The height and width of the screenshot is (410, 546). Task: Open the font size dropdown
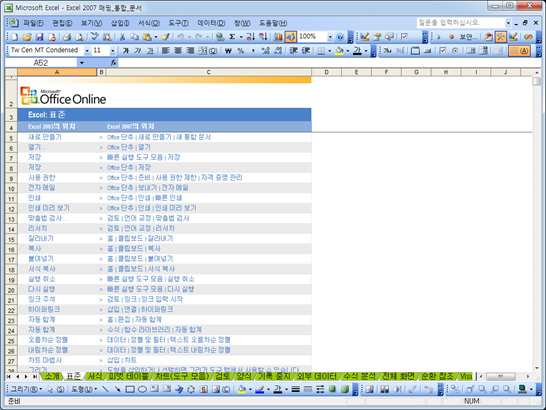112,51
